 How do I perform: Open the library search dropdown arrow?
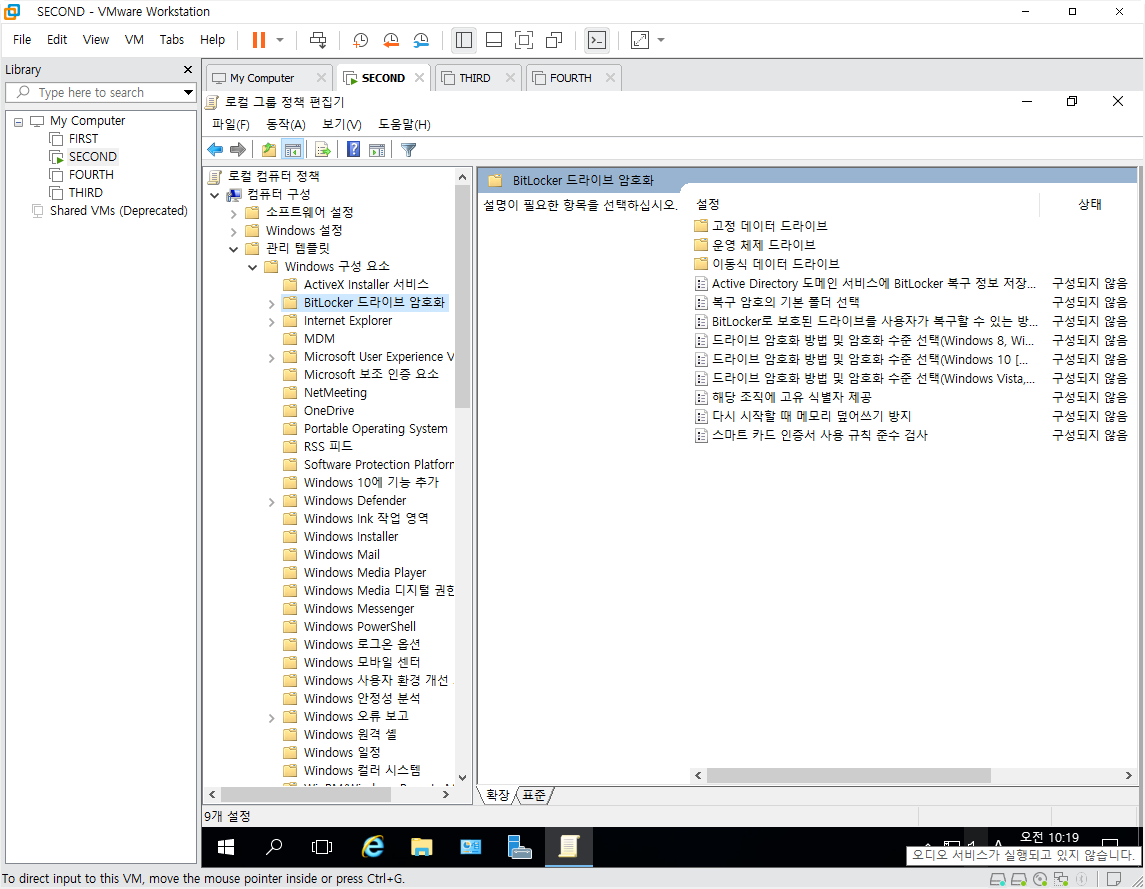(x=188, y=93)
